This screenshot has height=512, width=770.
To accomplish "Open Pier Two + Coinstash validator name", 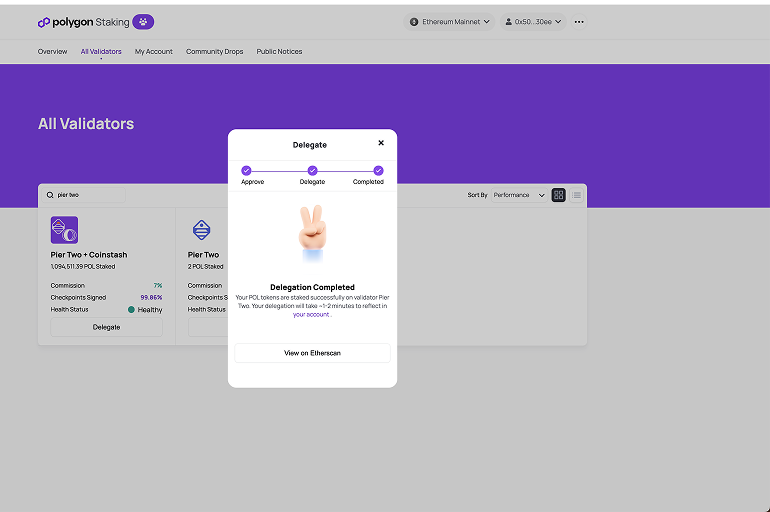I will click(89, 255).
